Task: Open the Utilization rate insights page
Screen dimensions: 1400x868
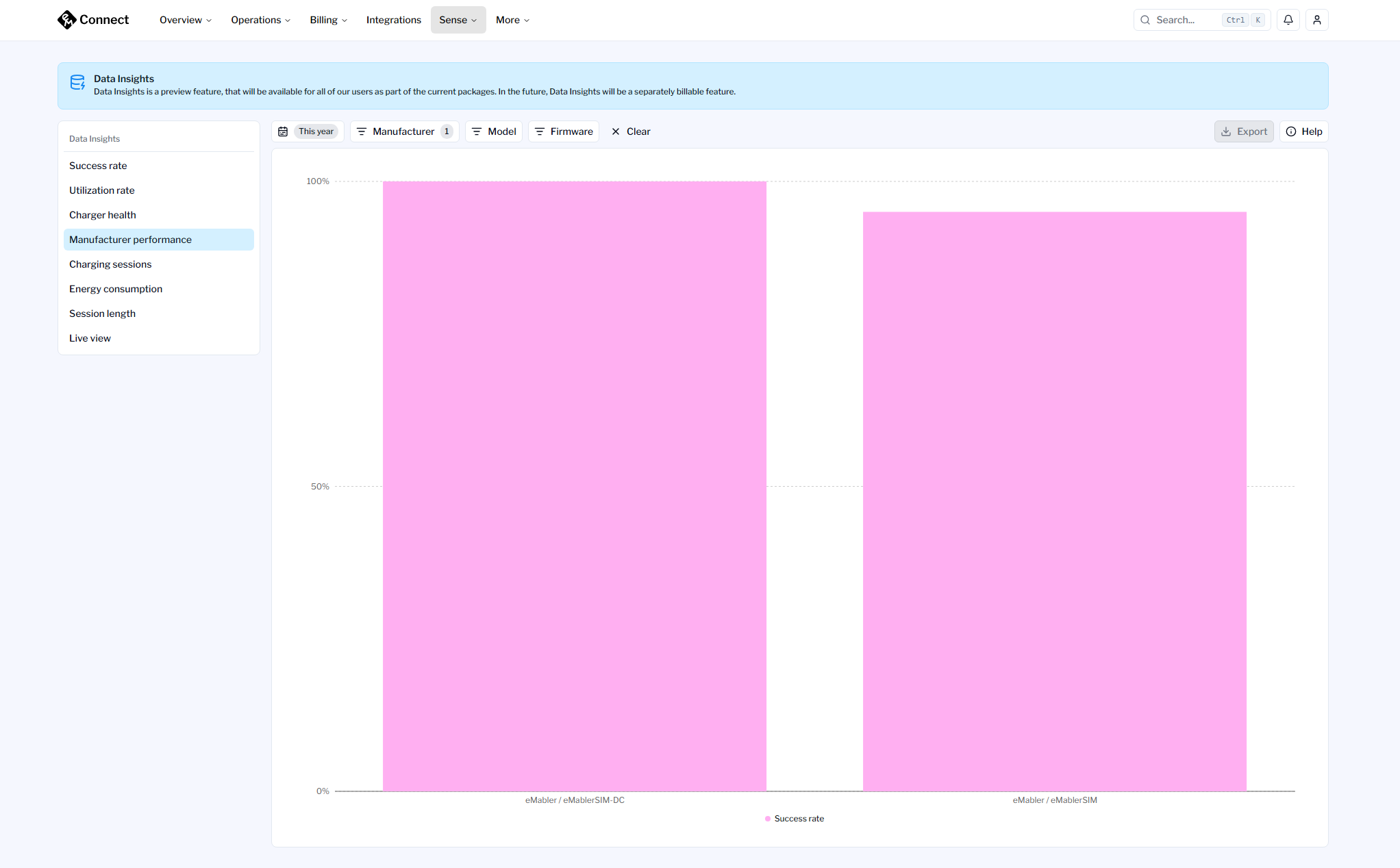Action: (102, 190)
